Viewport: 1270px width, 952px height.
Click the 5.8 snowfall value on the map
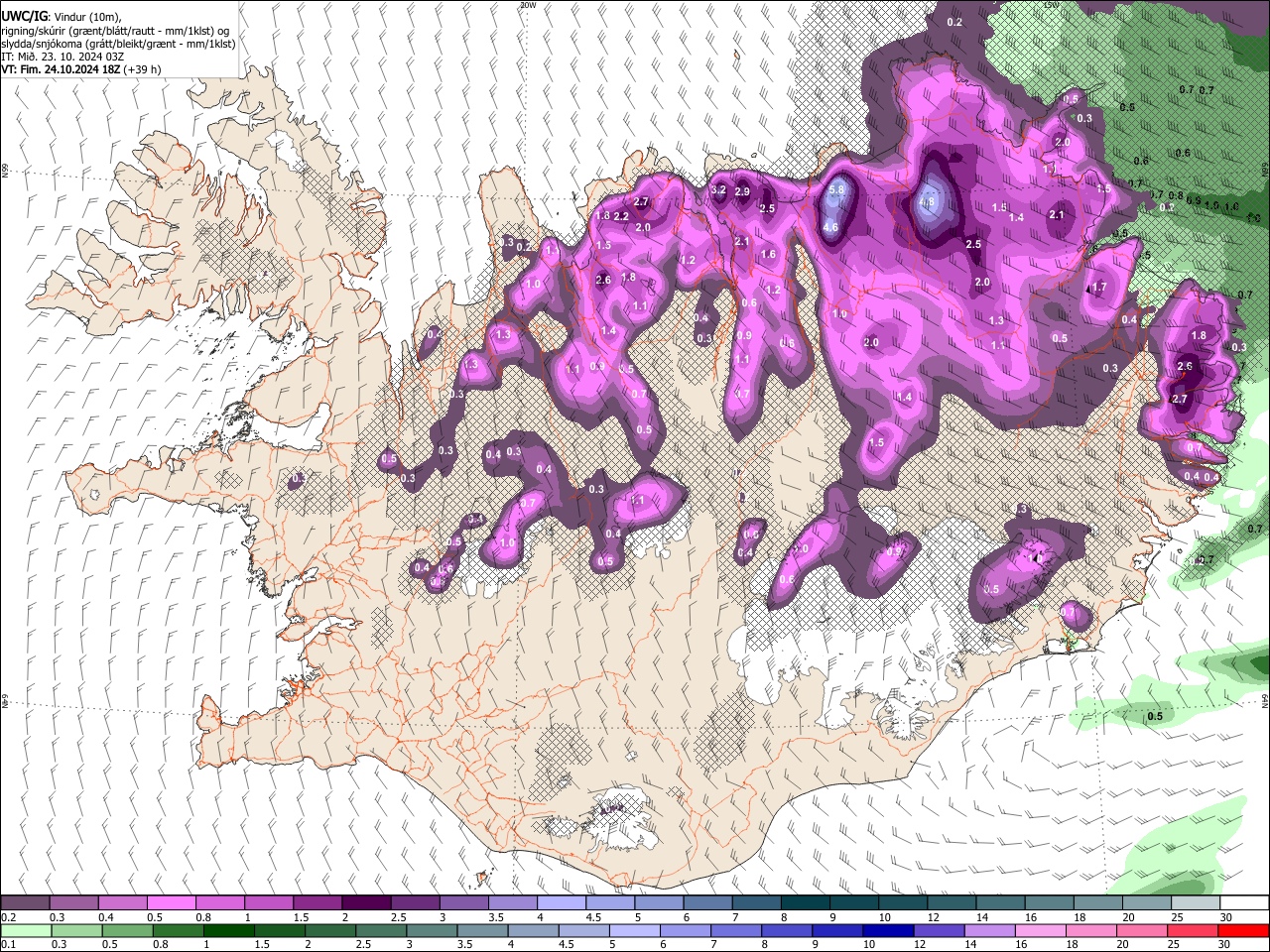coord(836,189)
